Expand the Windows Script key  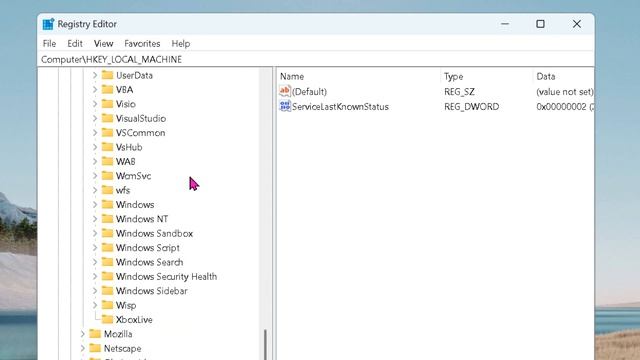95,248
